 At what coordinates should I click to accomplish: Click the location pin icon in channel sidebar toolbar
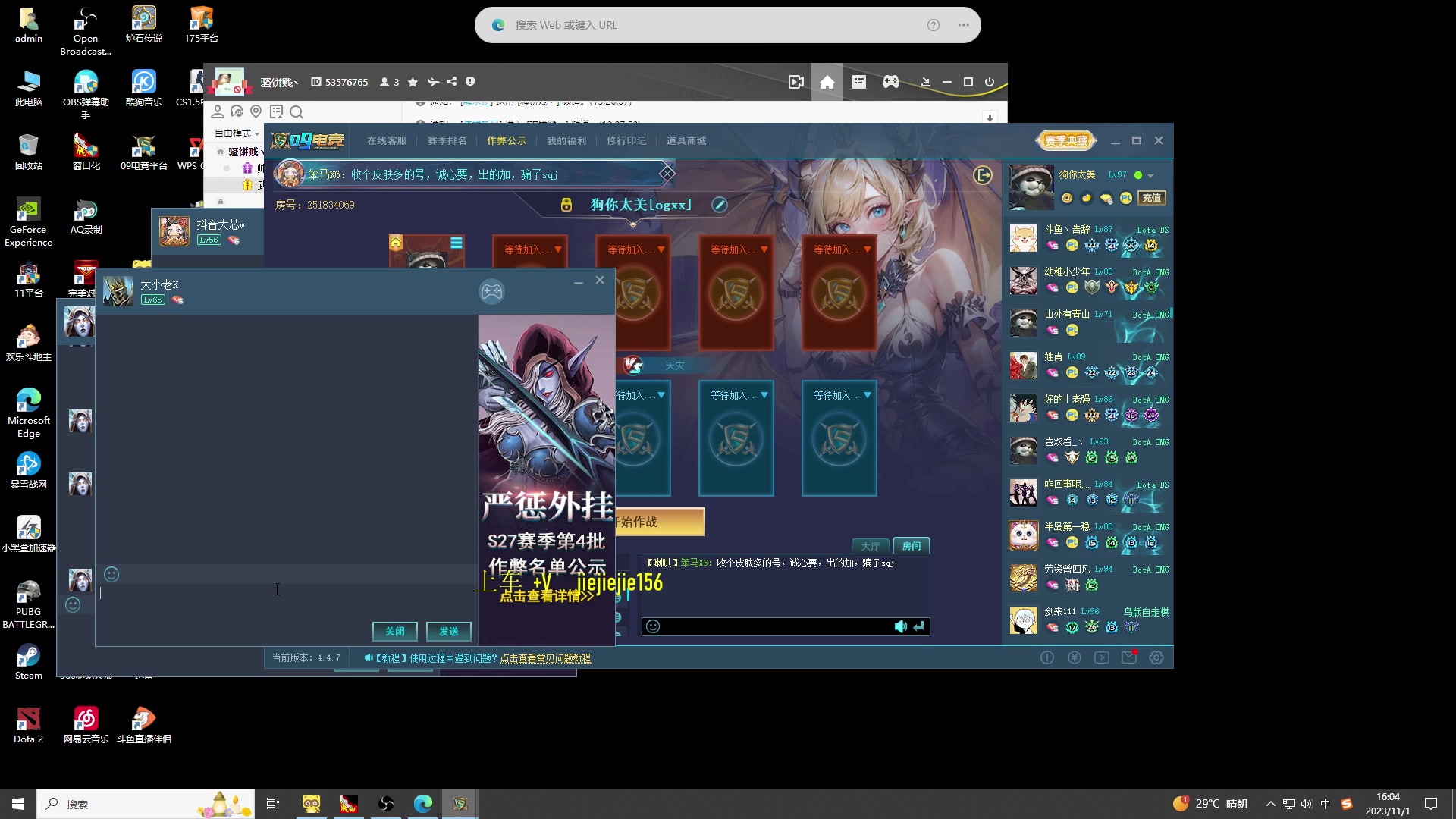tap(256, 111)
